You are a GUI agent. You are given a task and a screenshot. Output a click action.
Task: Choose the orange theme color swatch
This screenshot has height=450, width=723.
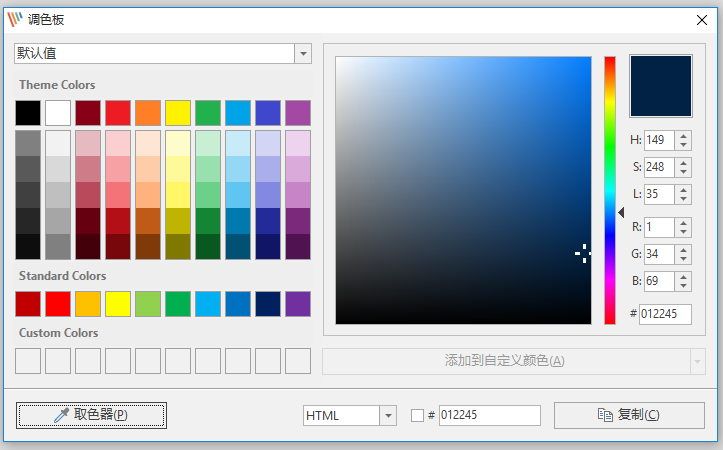[148, 113]
